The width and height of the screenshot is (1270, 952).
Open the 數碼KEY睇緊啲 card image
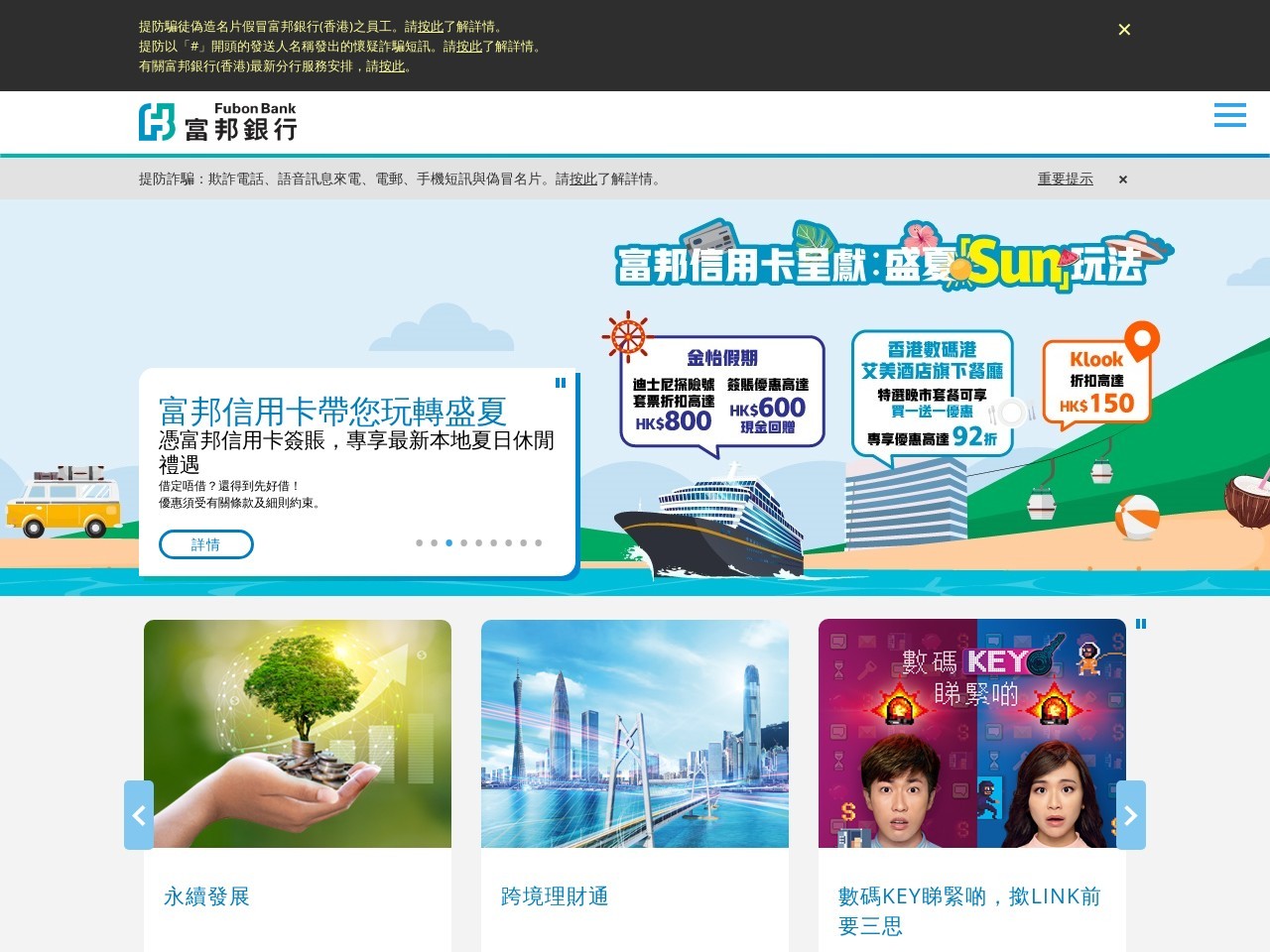point(972,734)
